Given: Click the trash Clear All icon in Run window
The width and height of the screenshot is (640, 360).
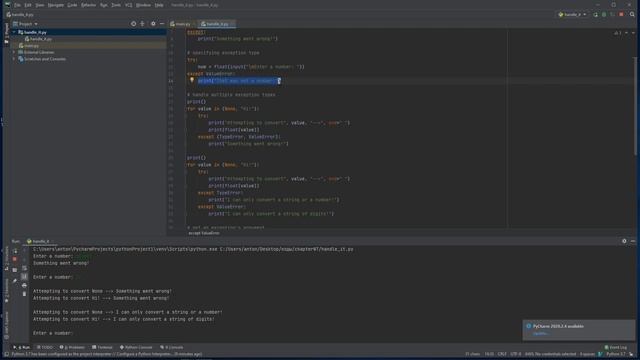Looking at the screenshot, I should (24, 294).
